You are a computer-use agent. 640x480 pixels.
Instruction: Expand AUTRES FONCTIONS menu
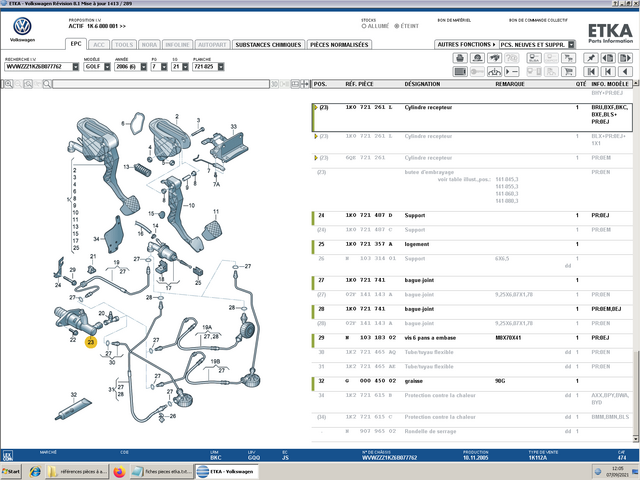tap(466, 44)
